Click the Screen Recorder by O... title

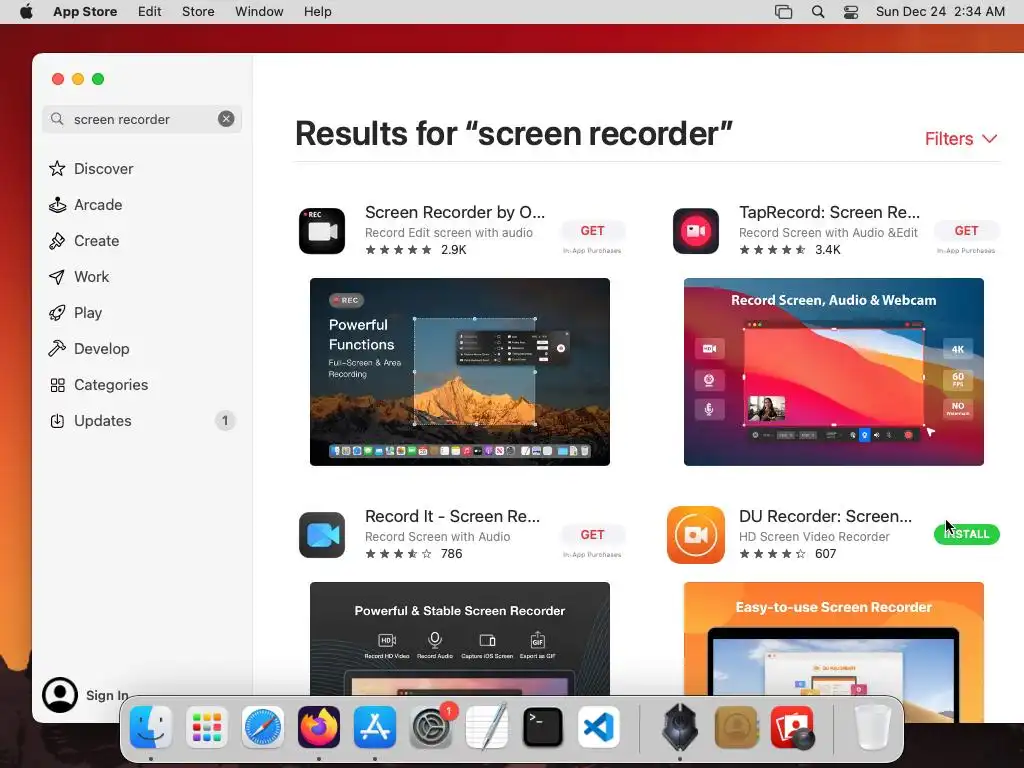(x=455, y=212)
